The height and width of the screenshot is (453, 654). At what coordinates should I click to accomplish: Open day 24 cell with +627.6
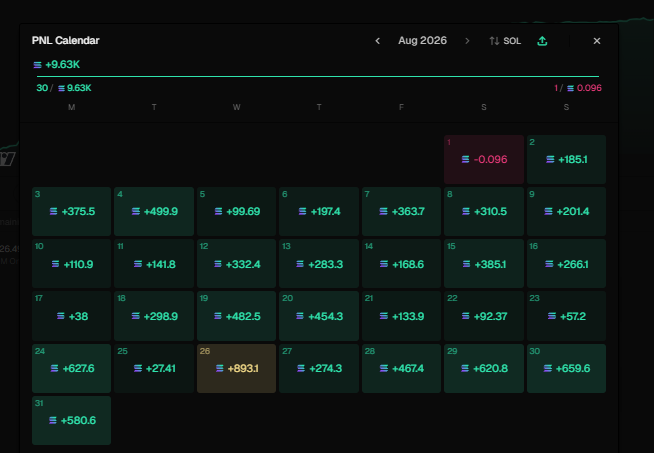pyautogui.click(x=71, y=368)
